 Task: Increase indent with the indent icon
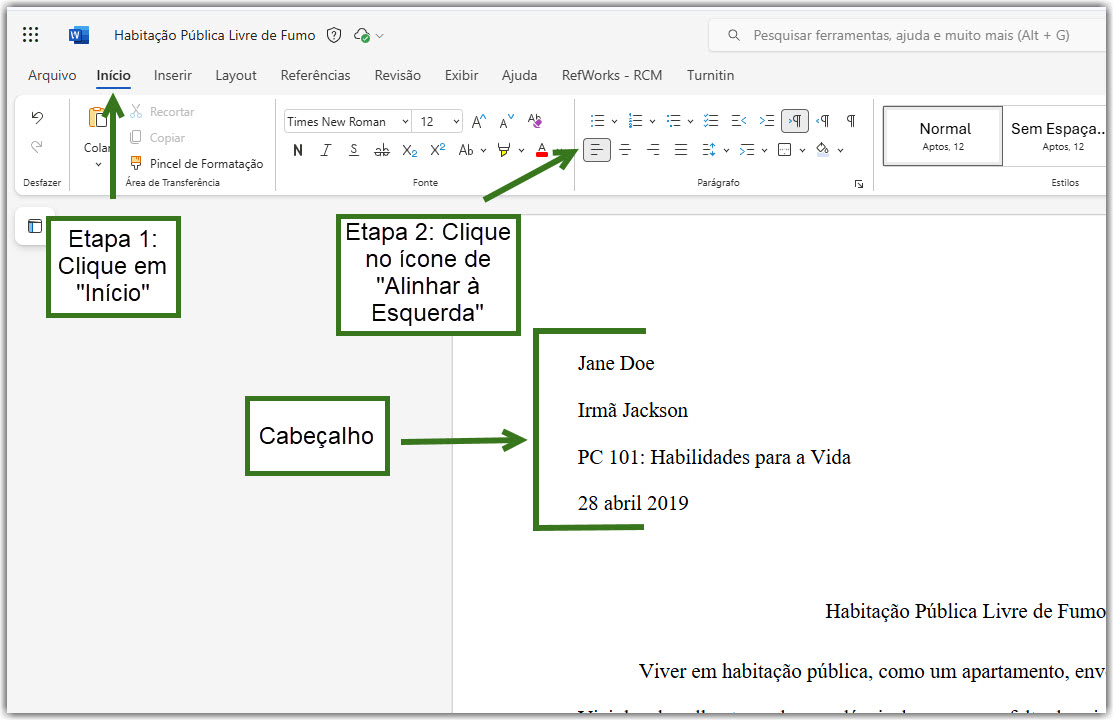767,121
